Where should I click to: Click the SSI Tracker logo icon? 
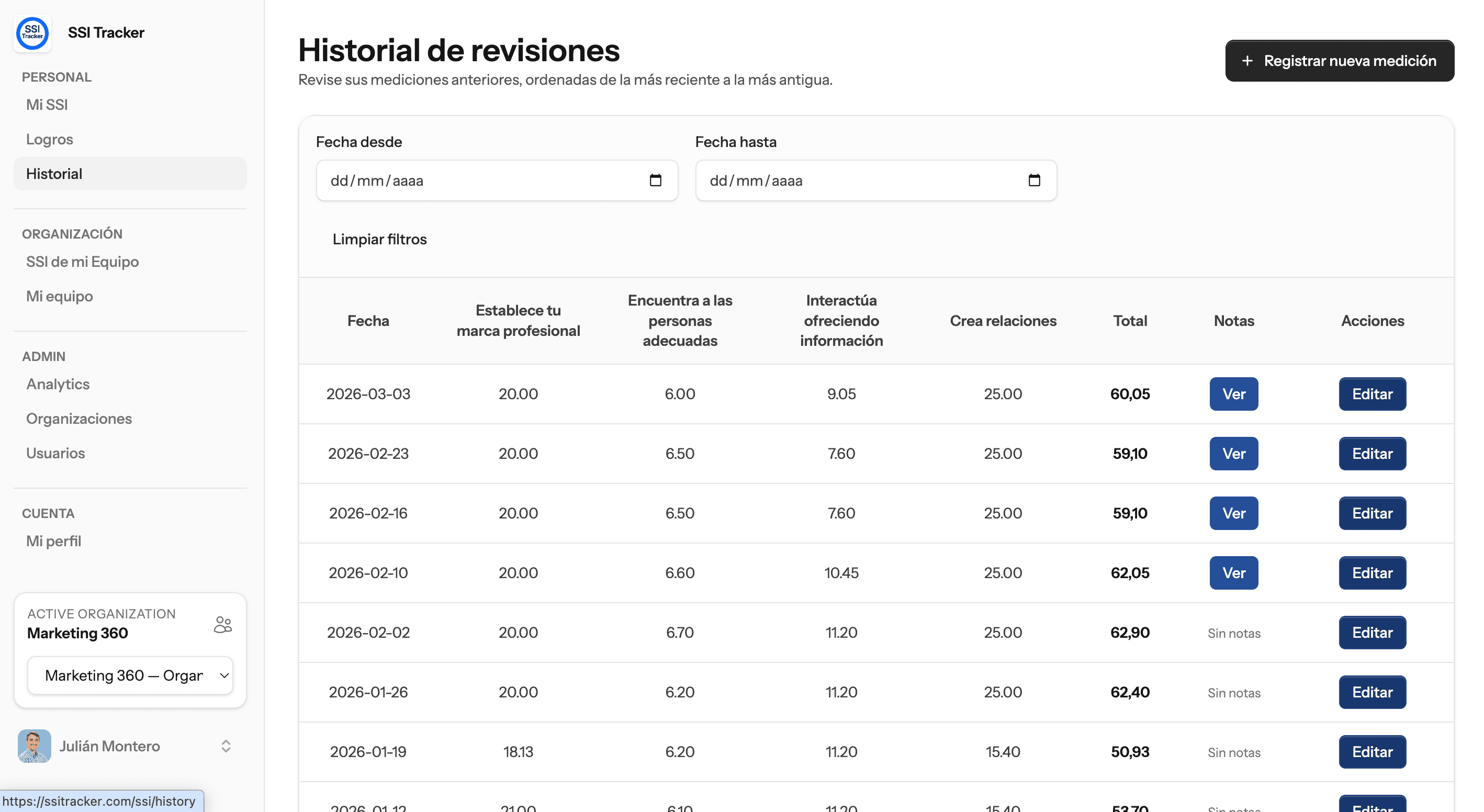[33, 33]
